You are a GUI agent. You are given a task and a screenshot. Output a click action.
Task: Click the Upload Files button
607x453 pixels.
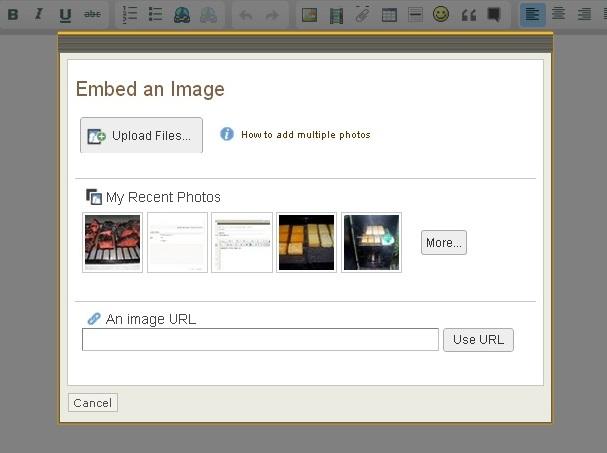click(x=141, y=135)
